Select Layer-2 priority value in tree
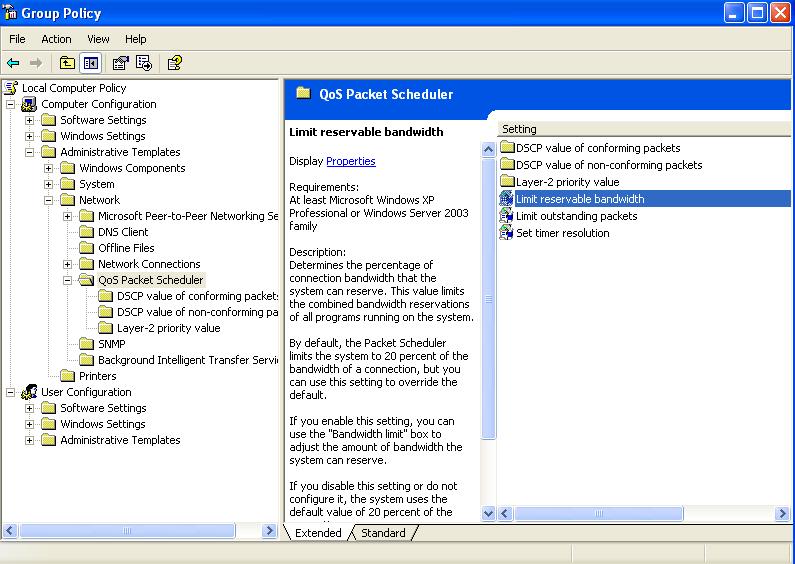This screenshot has width=795, height=564. [169, 328]
